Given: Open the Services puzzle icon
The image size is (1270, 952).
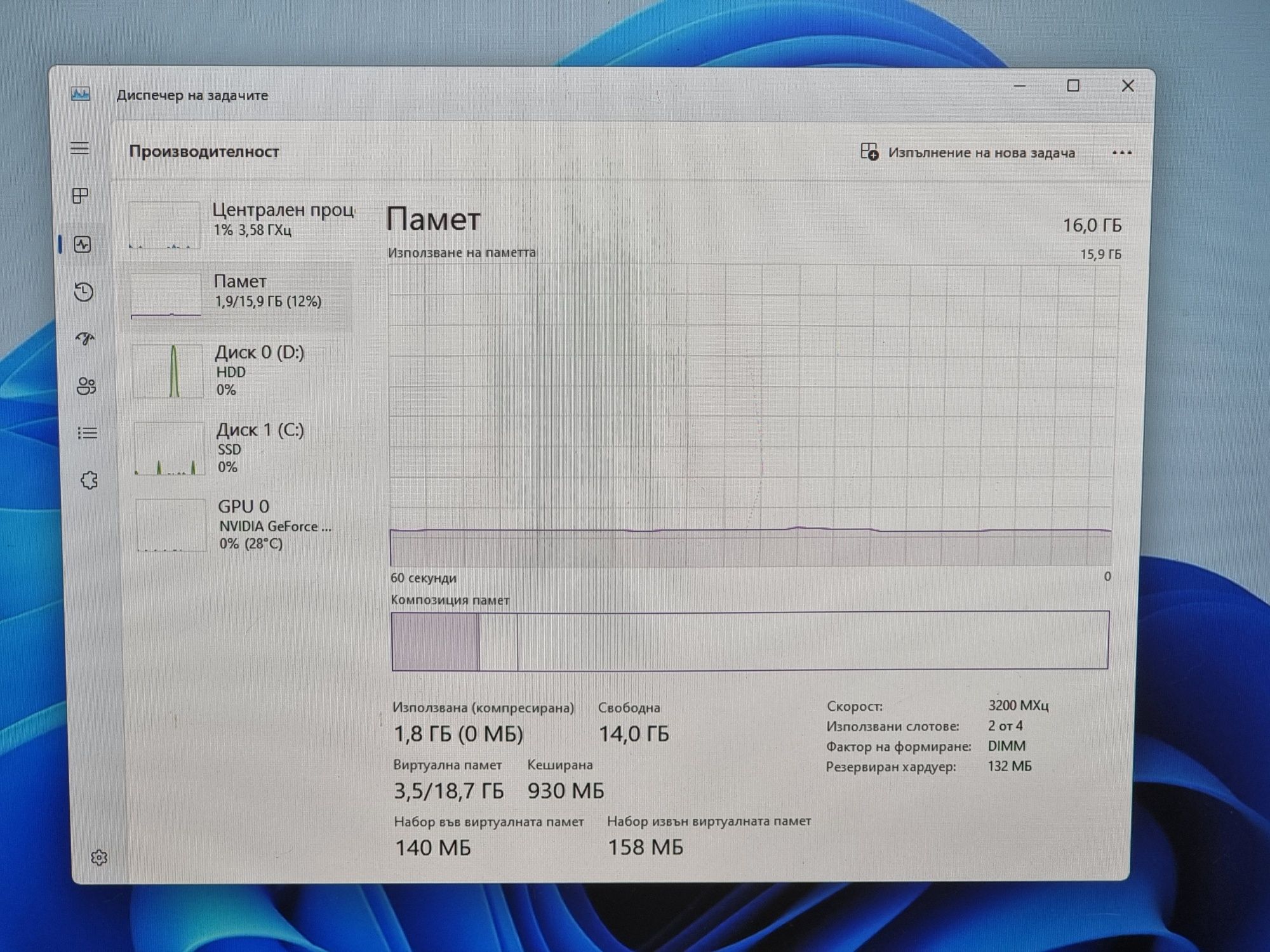Looking at the screenshot, I should [x=90, y=480].
